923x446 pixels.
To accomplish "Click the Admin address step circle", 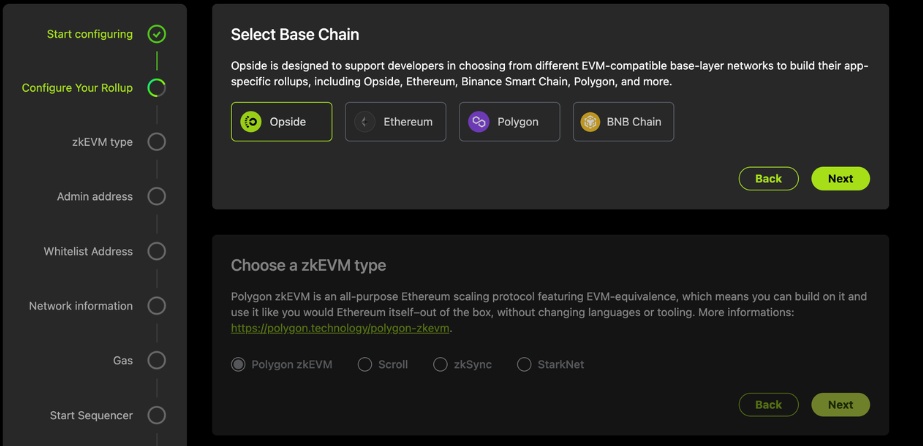I will [157, 196].
